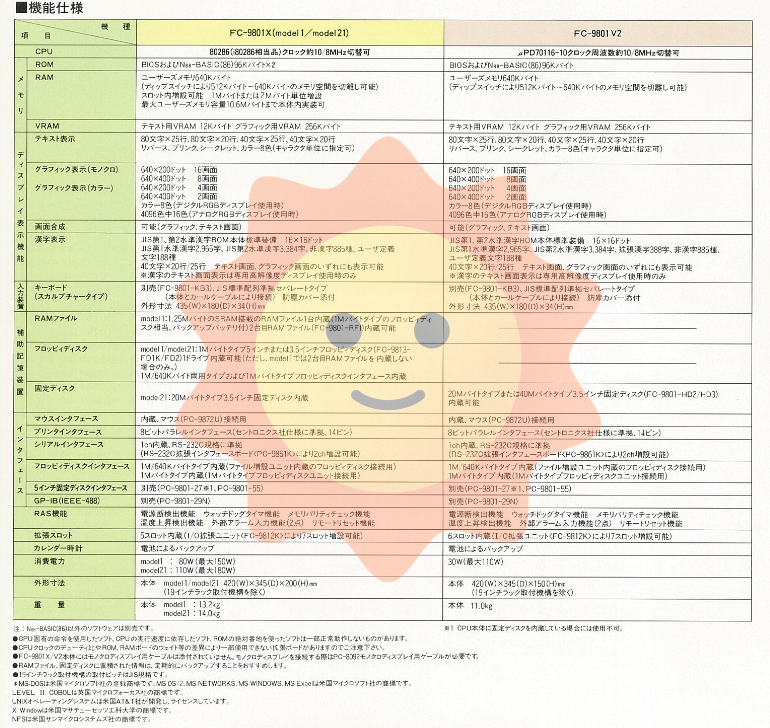Image resolution: width=770 pixels, height=728 pixels.
Task: Click the 重量 row label
Action: click(48, 605)
